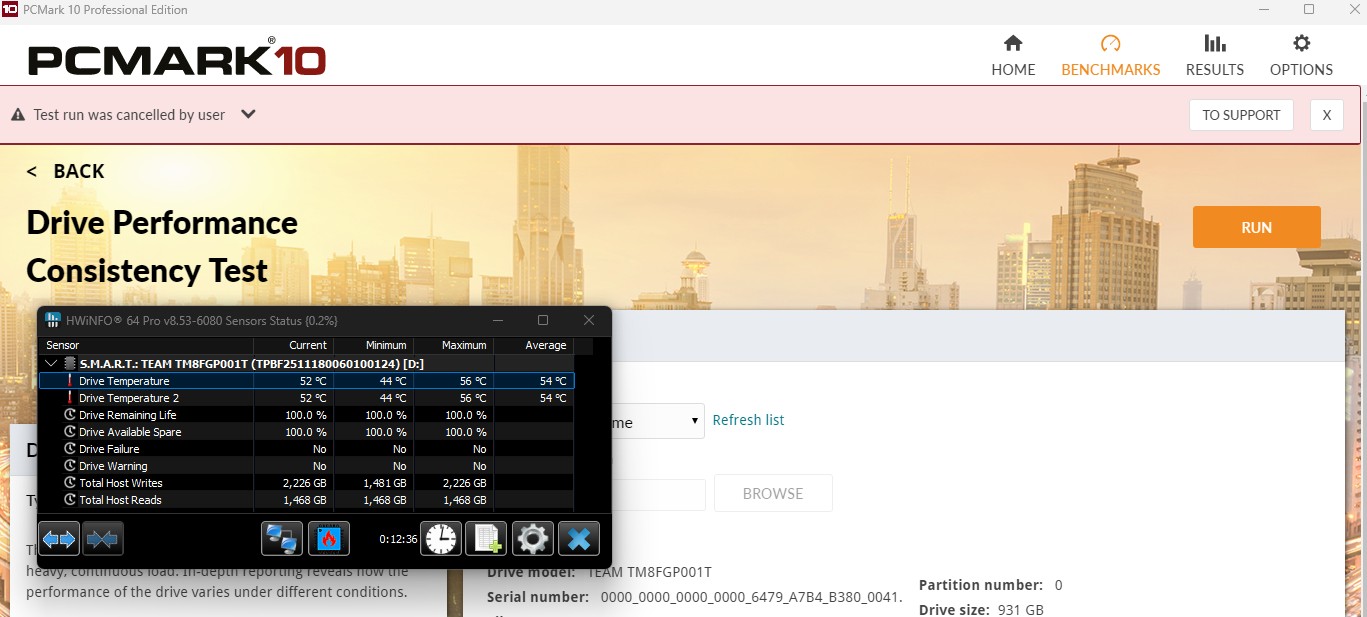The image size is (1367, 617).
Task: Click the clock icon beside Drive Failure
Action: pyautogui.click(x=70, y=449)
